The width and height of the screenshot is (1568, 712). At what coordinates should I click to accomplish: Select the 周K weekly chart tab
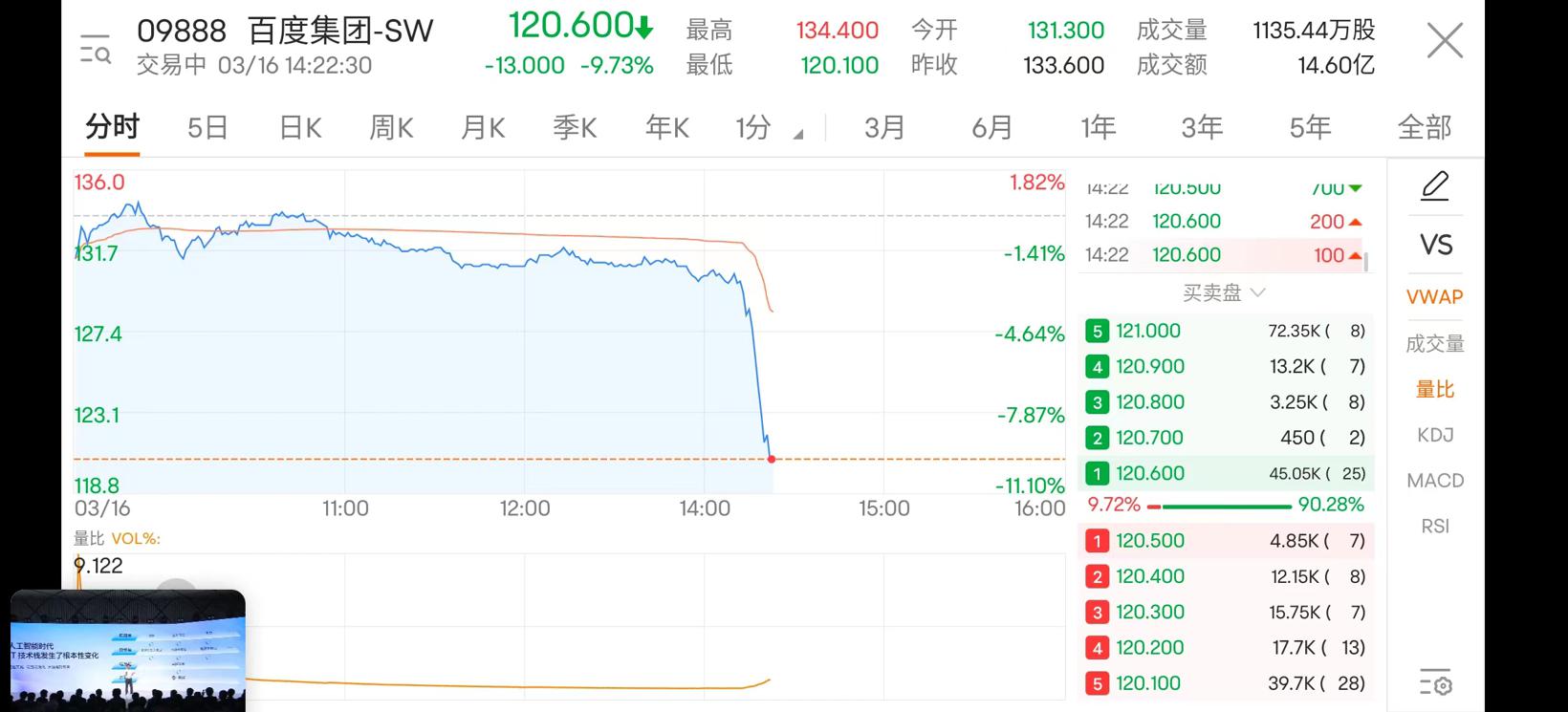pyautogui.click(x=391, y=126)
